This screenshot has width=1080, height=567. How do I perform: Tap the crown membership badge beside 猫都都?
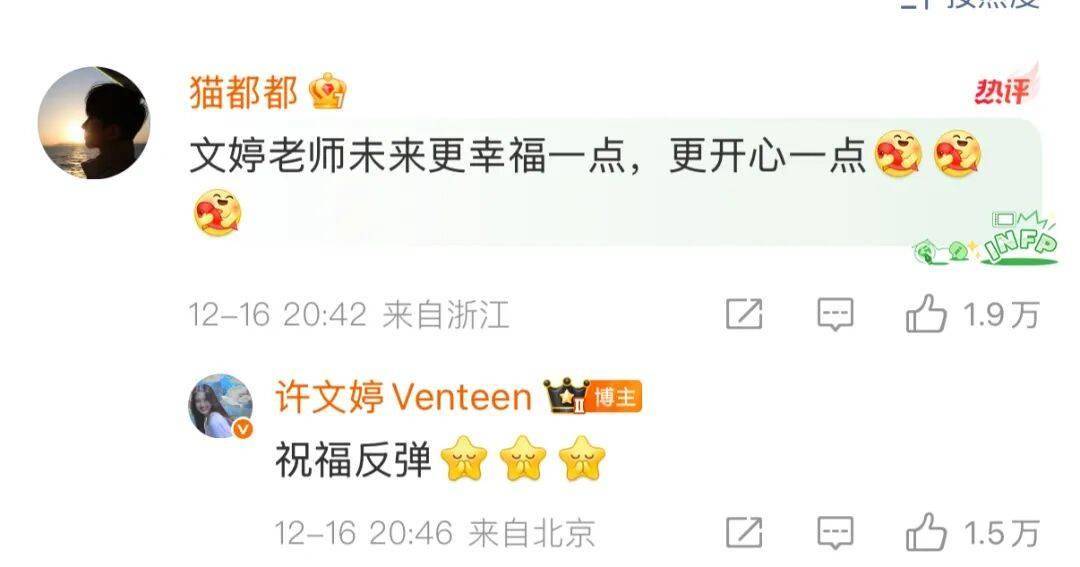[328, 92]
